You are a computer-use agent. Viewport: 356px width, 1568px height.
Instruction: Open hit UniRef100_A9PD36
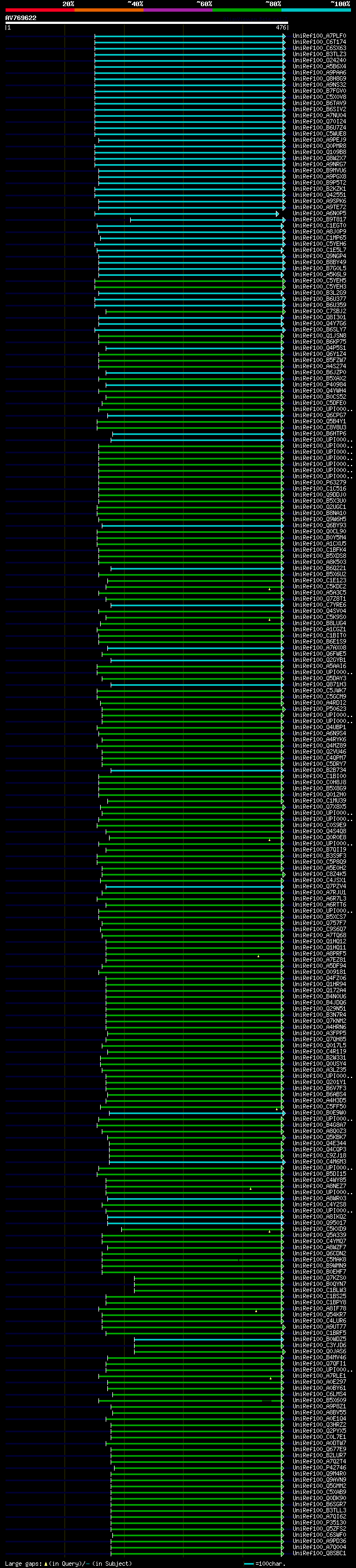click(x=319, y=1541)
